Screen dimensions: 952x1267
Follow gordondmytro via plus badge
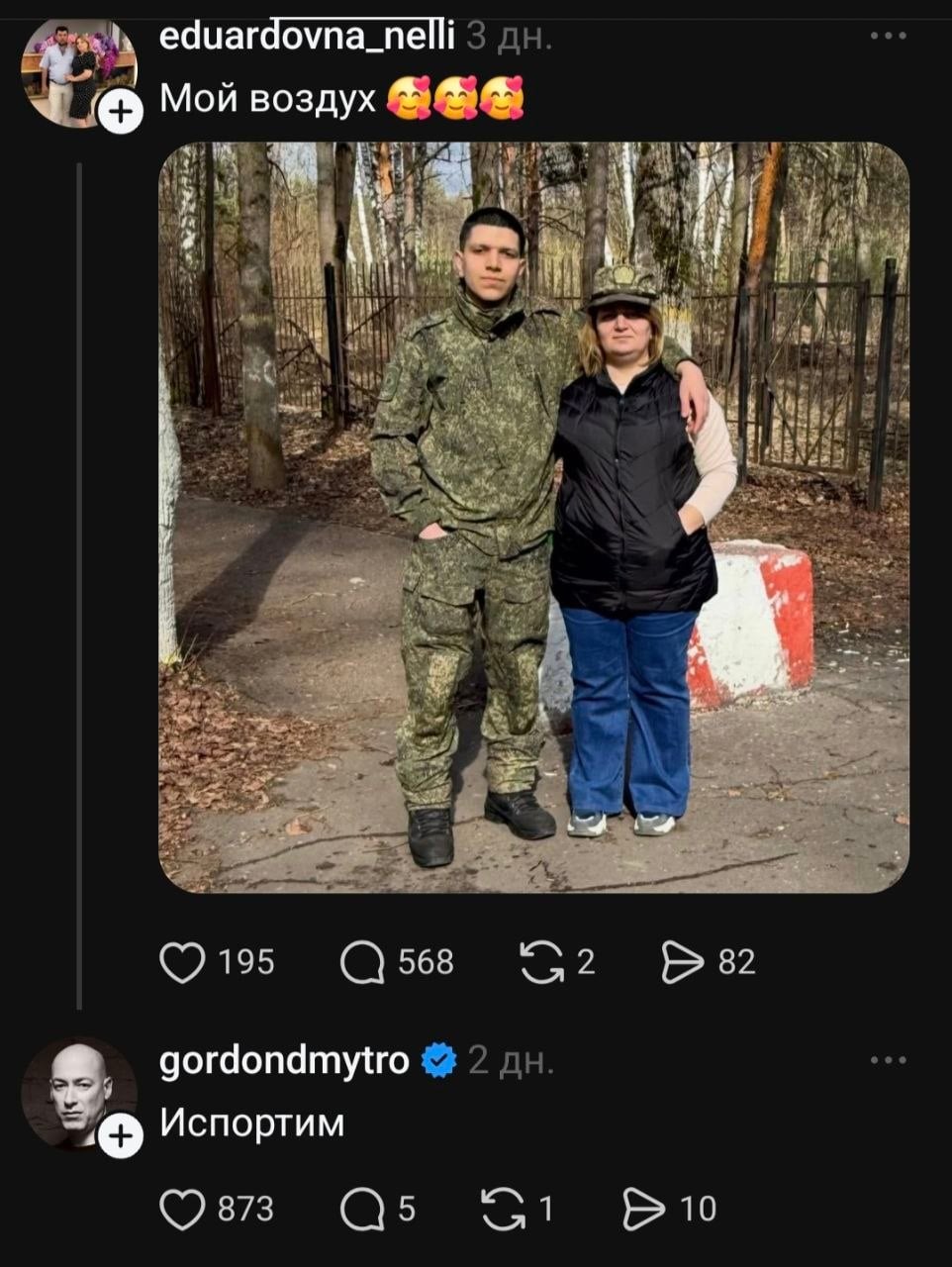(121, 1135)
